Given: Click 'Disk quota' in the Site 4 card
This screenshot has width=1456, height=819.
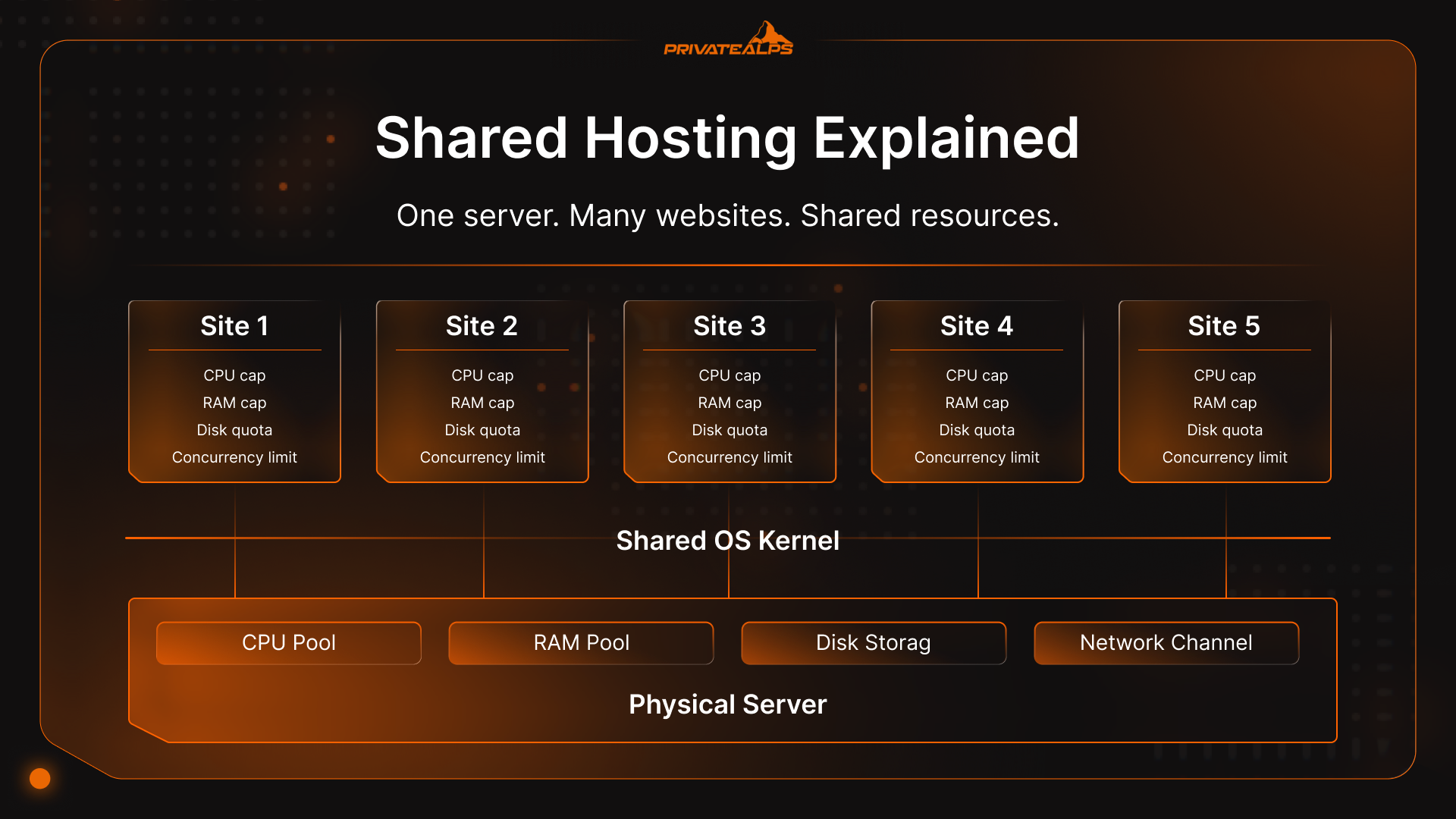Looking at the screenshot, I should point(977,430).
